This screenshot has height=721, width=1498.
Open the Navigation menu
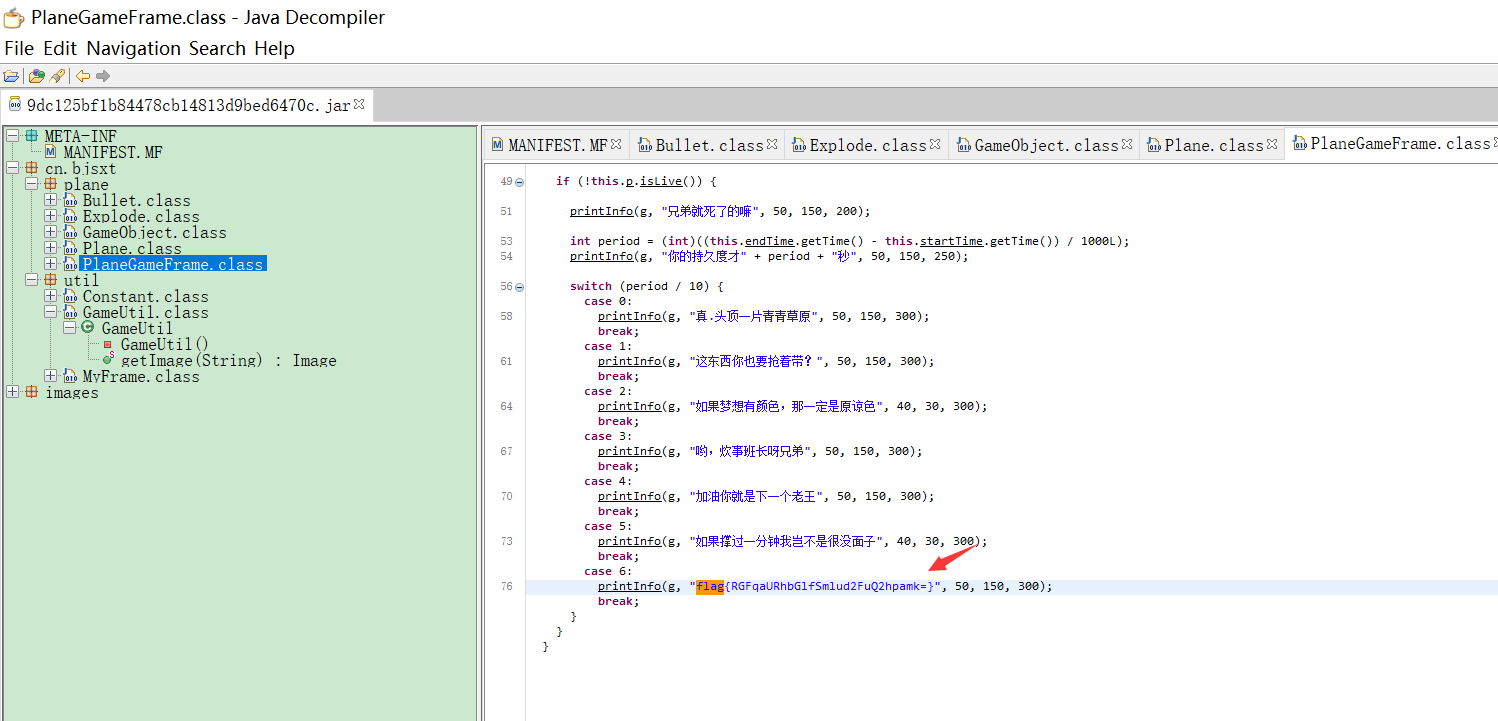tap(133, 48)
